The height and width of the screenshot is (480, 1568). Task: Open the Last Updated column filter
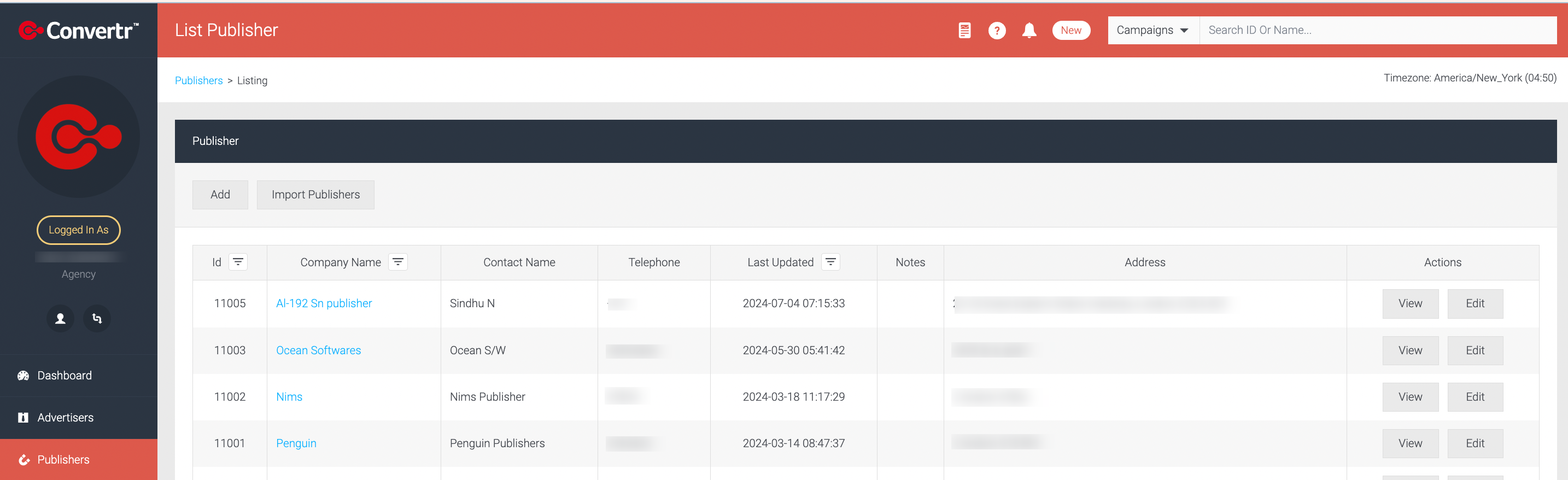click(x=830, y=262)
